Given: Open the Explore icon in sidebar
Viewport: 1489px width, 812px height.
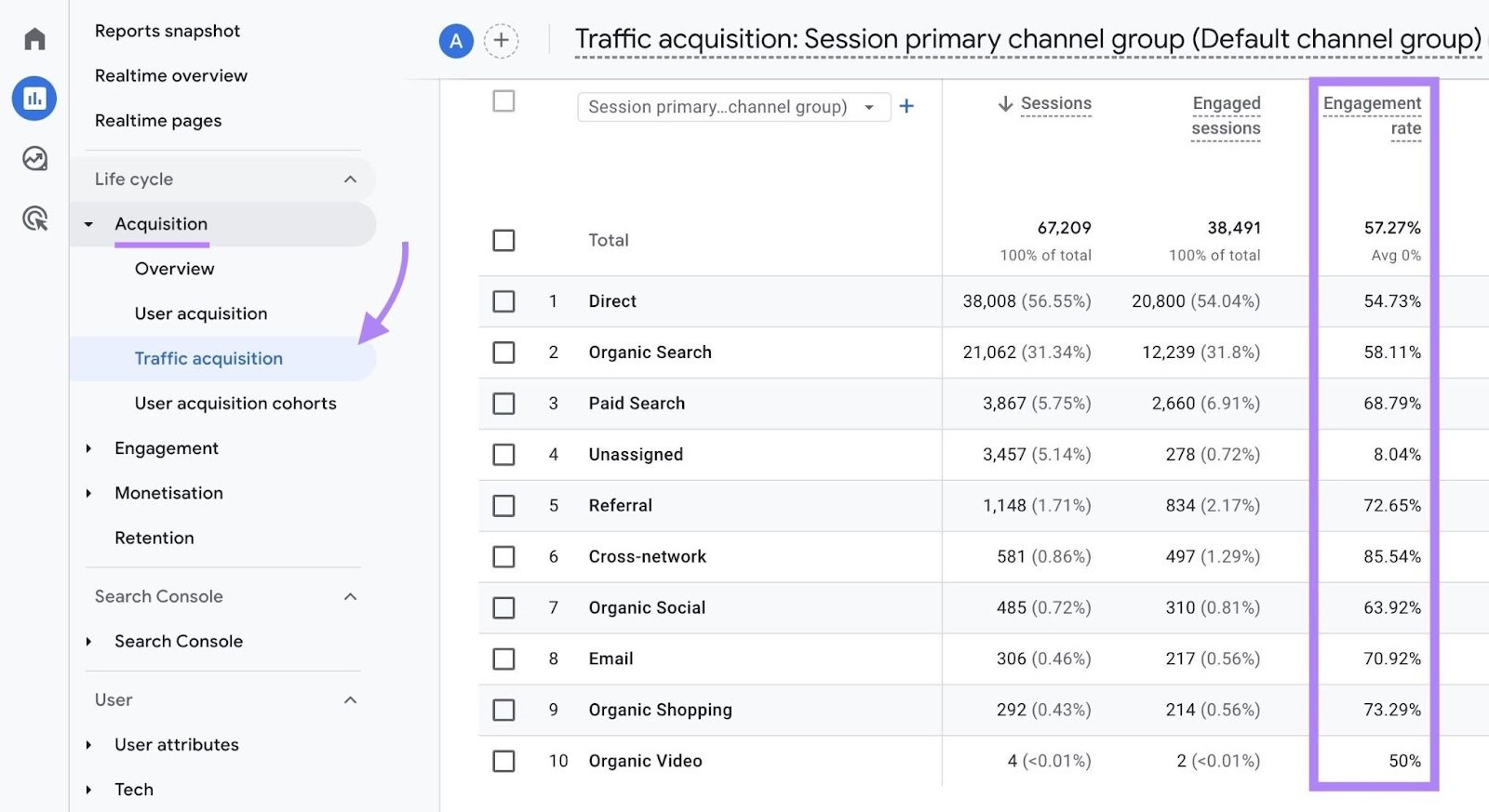Looking at the screenshot, I should (x=34, y=158).
